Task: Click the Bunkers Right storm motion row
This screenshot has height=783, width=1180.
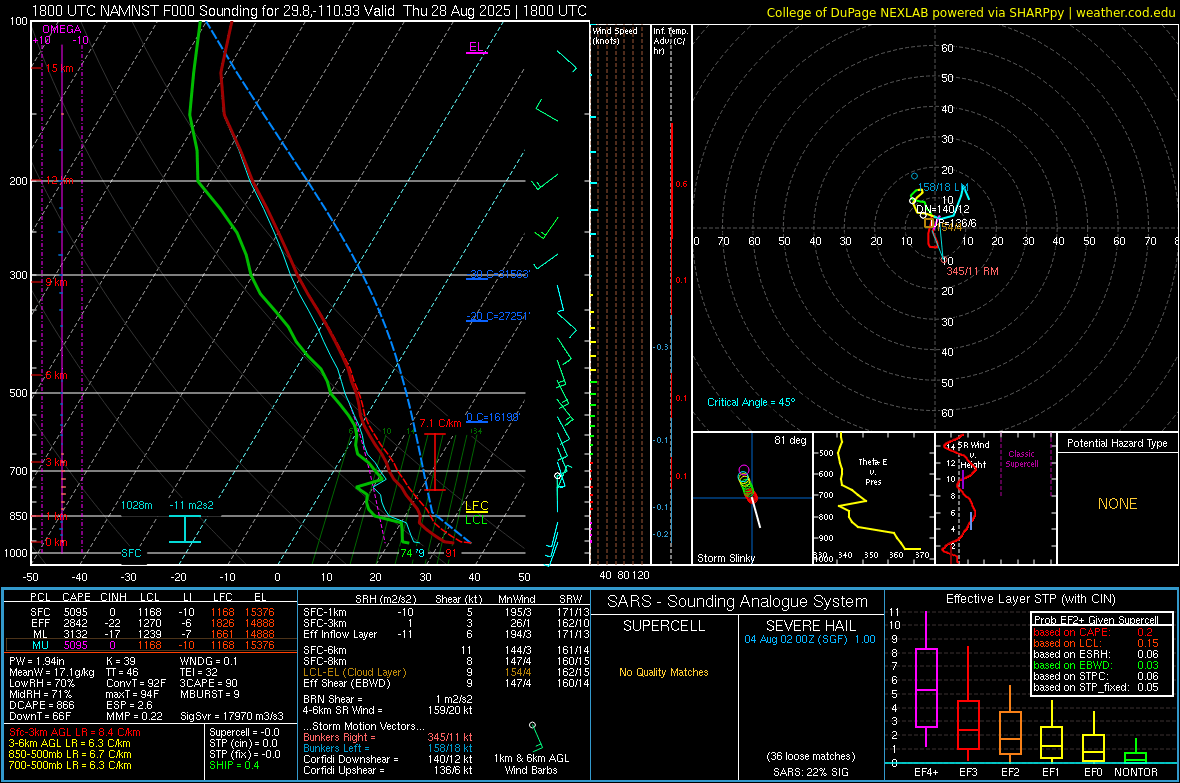Action: click(x=388, y=737)
